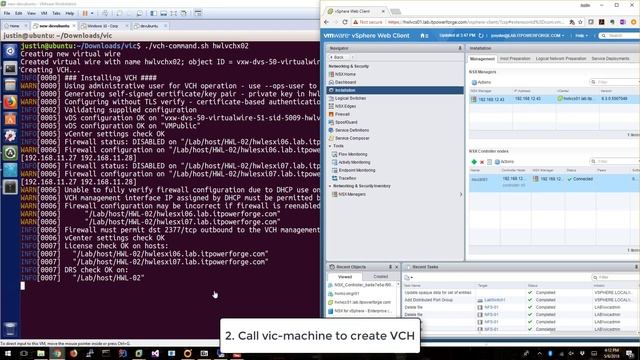Select Logical Switches in Navigator

click(x=350, y=98)
